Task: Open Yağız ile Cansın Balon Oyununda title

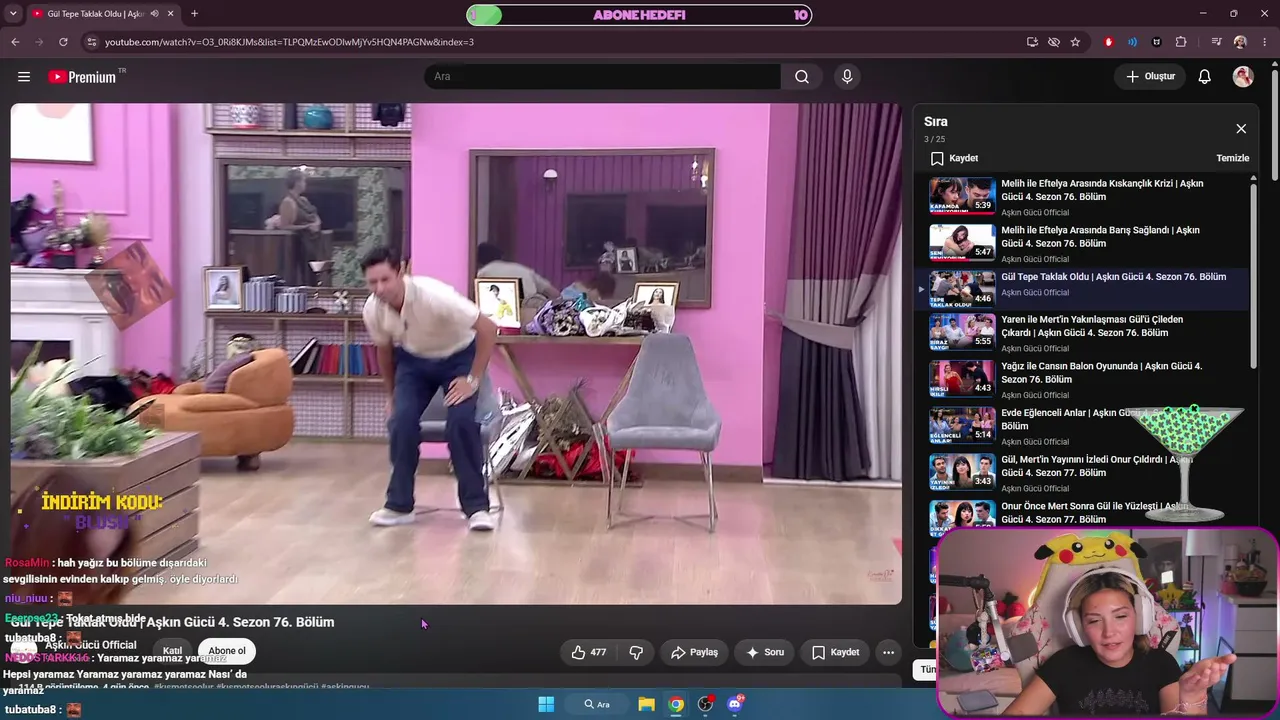Action: [1102, 373]
